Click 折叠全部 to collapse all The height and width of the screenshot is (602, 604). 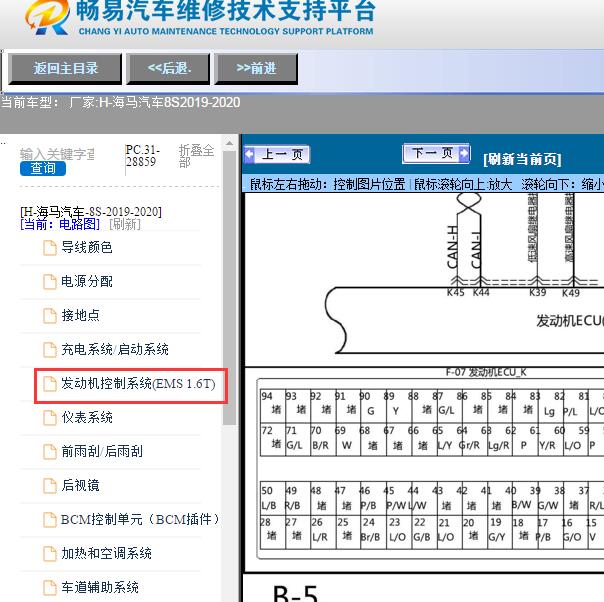[x=196, y=156]
